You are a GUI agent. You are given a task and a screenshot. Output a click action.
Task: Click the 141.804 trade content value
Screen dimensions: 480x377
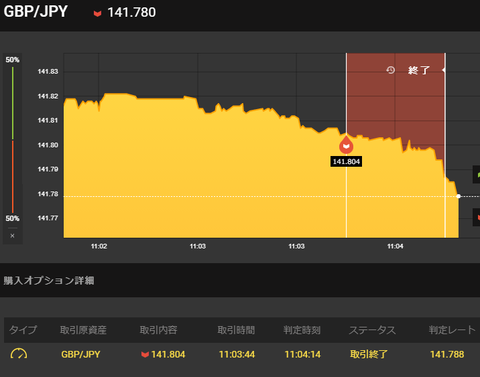tap(168, 354)
